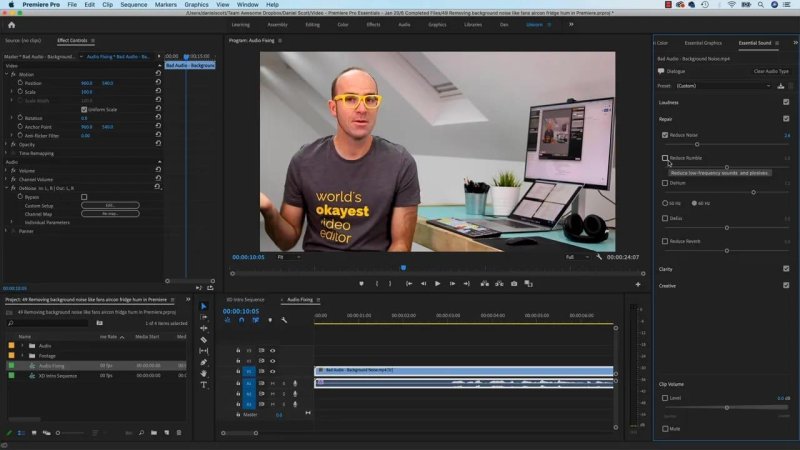This screenshot has height=450, width=800.
Task: Enable the DeHum checkbox
Action: pos(665,183)
